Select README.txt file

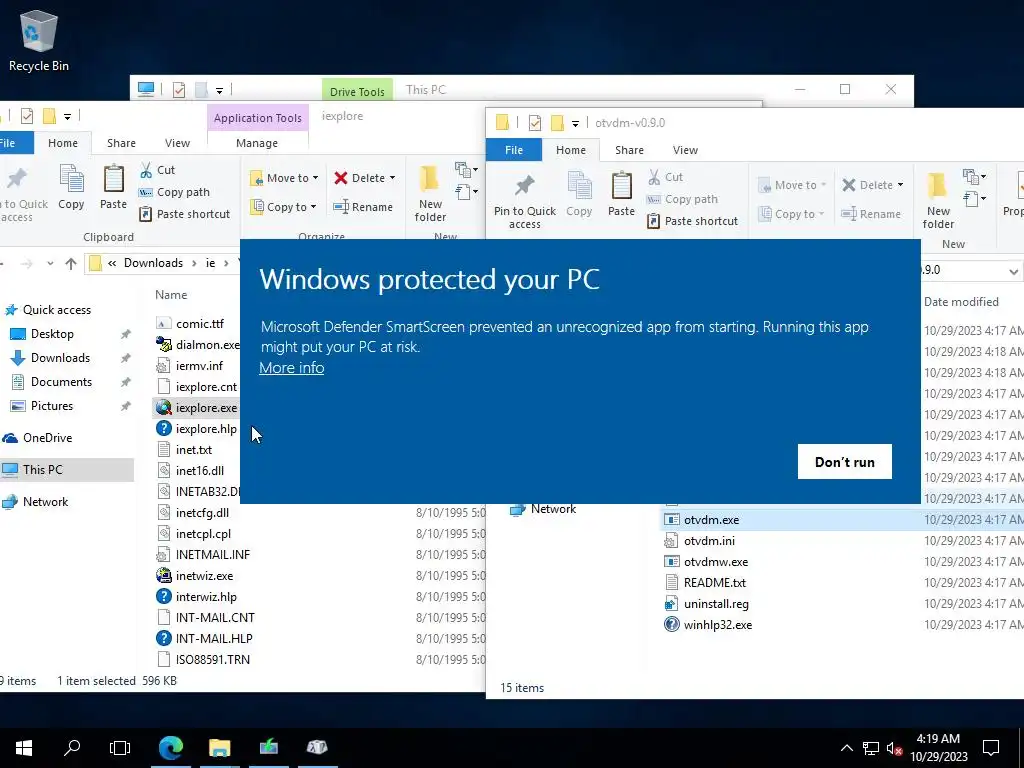(714, 583)
